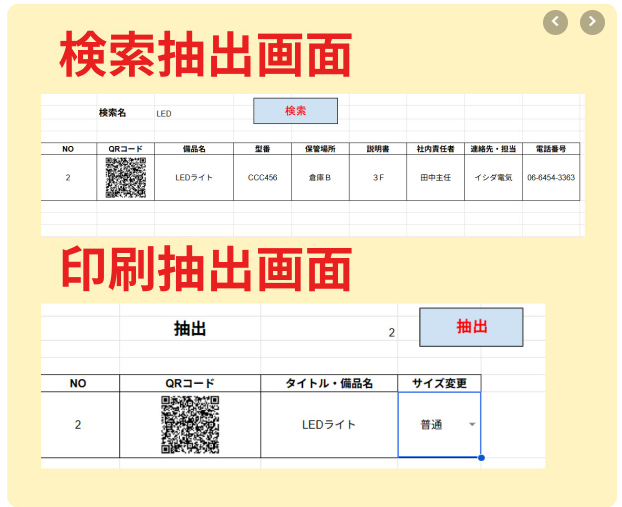Select the phone number 06-6454-3363 cell
Image resolution: width=622 pixels, height=507 pixels.
pos(551,177)
